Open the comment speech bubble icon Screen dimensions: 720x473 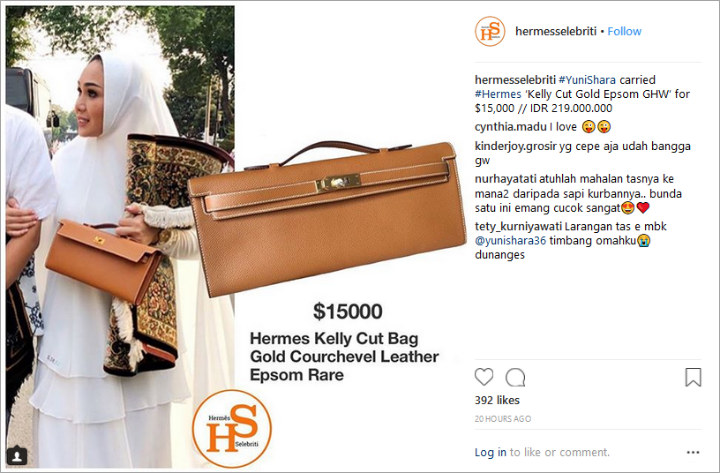pos(515,377)
